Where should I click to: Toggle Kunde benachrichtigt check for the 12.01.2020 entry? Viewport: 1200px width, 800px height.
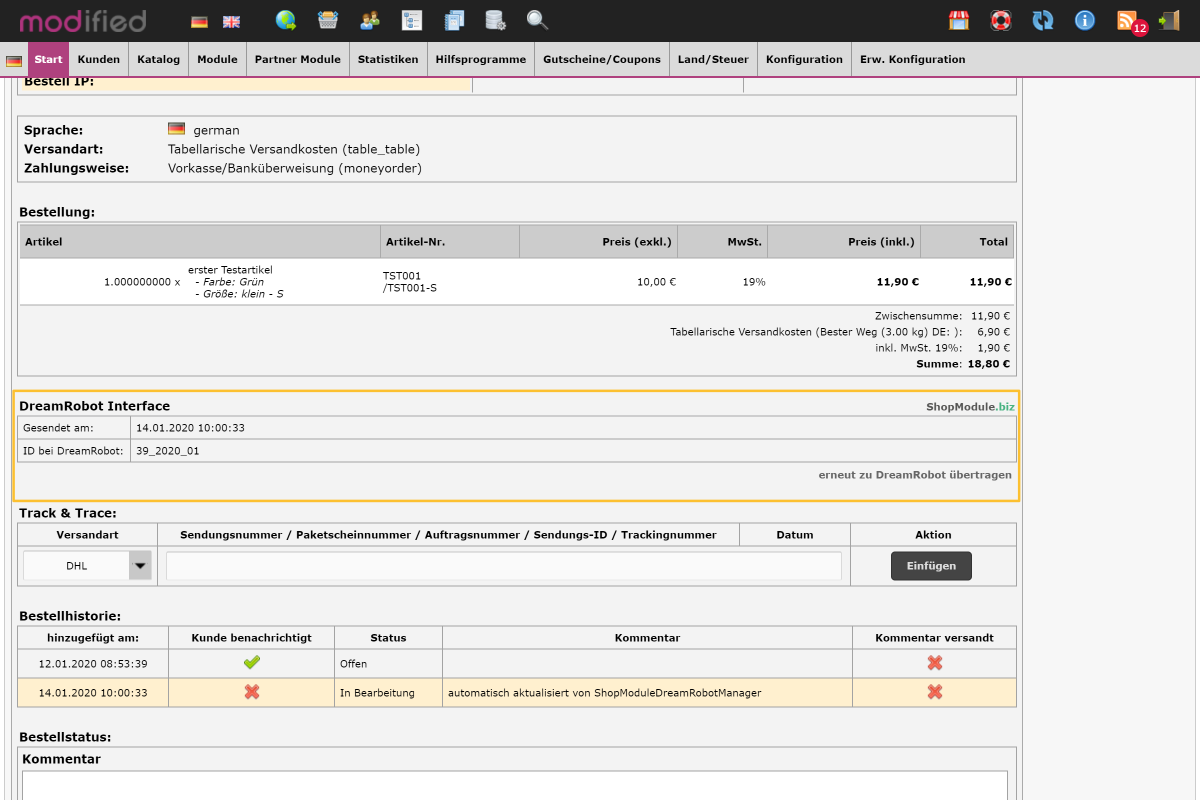point(251,662)
